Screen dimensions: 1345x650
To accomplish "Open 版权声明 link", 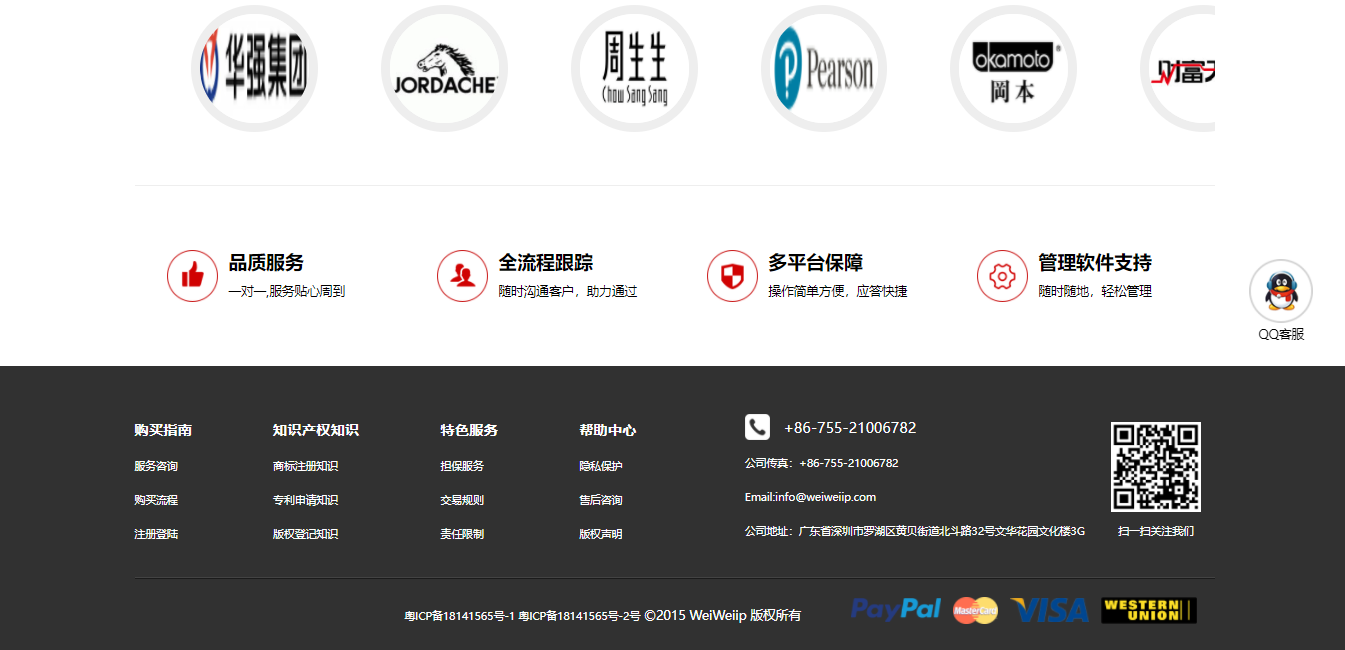I will point(601,534).
